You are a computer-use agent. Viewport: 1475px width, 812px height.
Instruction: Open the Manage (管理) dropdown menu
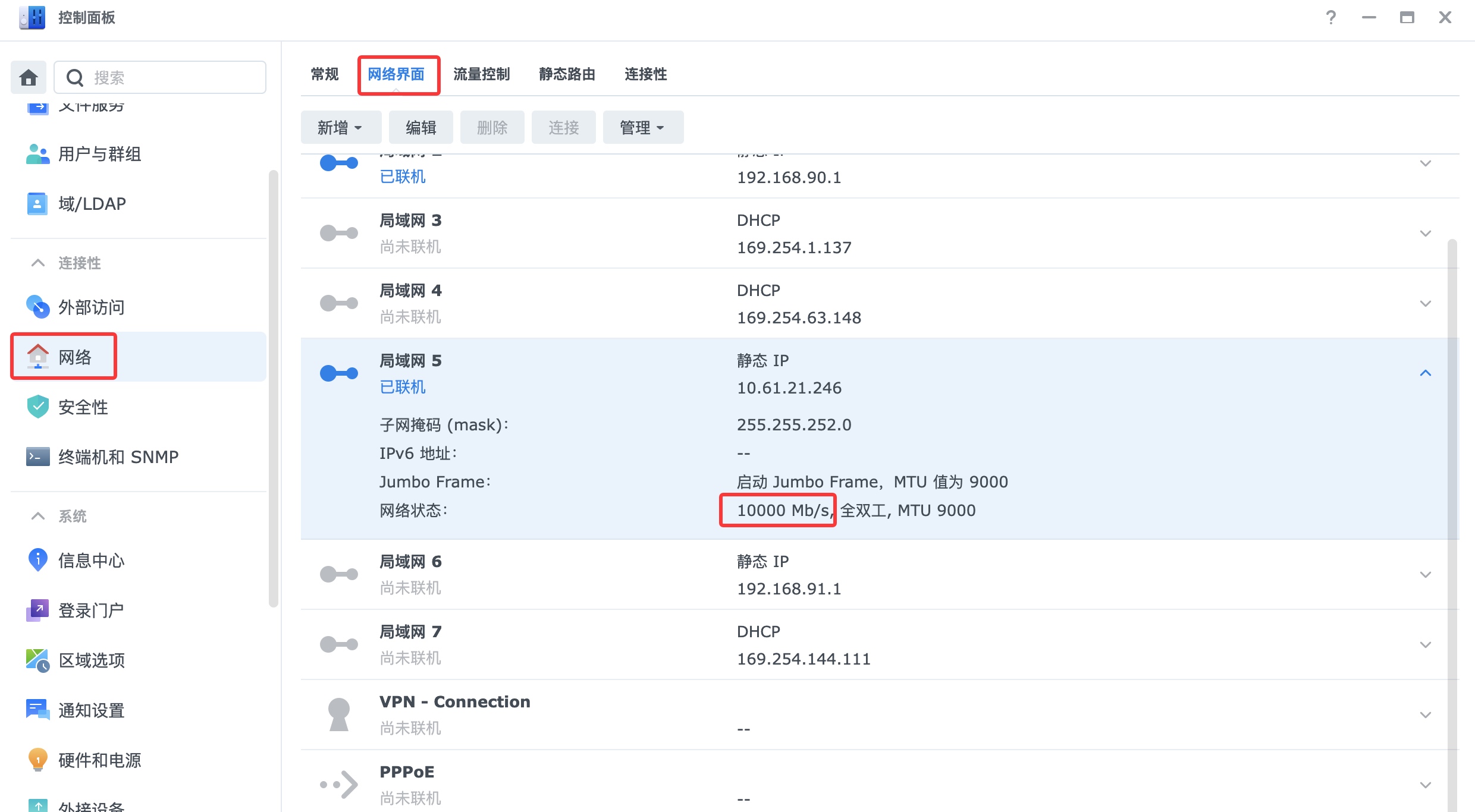tap(642, 127)
